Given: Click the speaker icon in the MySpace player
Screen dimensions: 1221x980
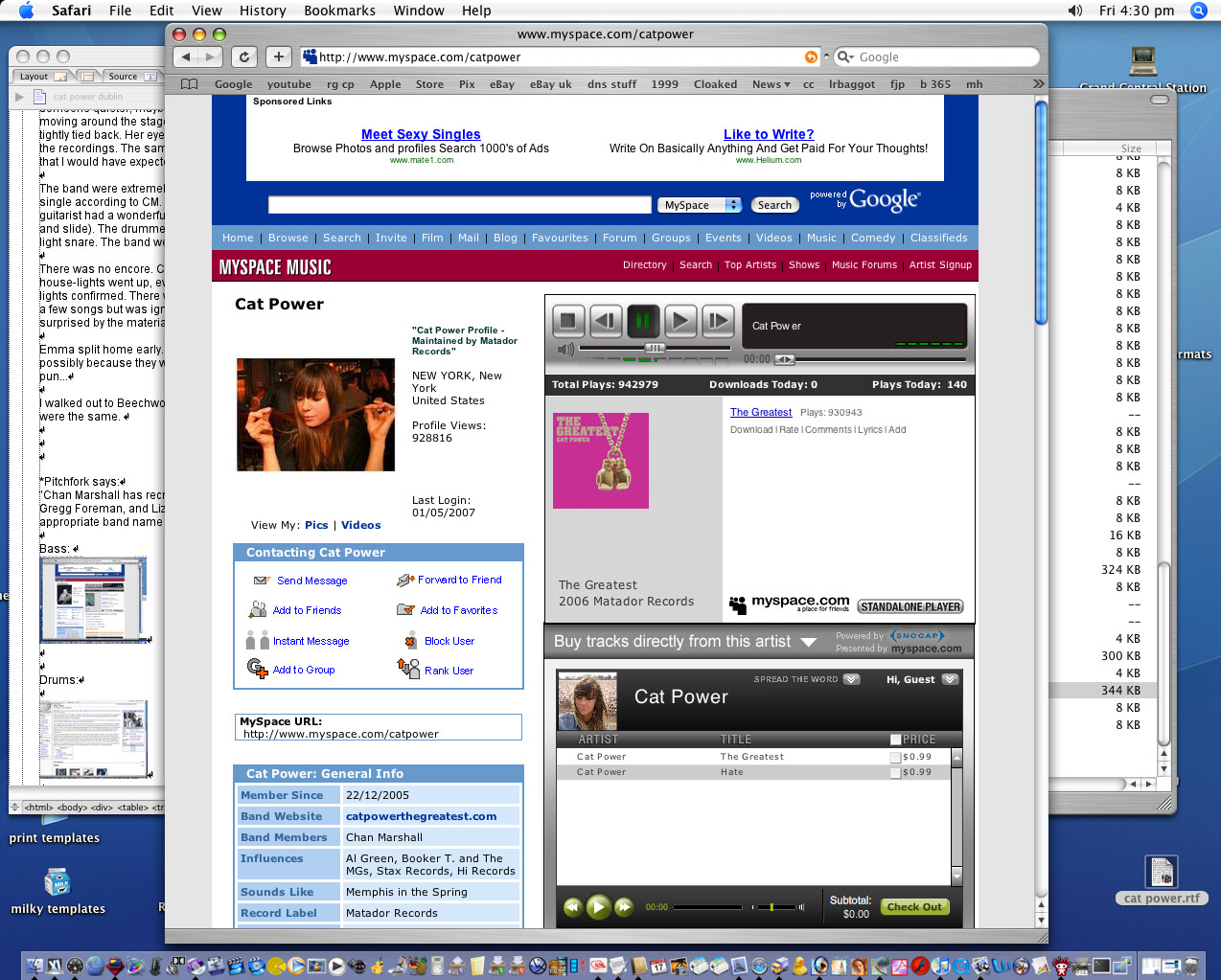Looking at the screenshot, I should point(565,350).
